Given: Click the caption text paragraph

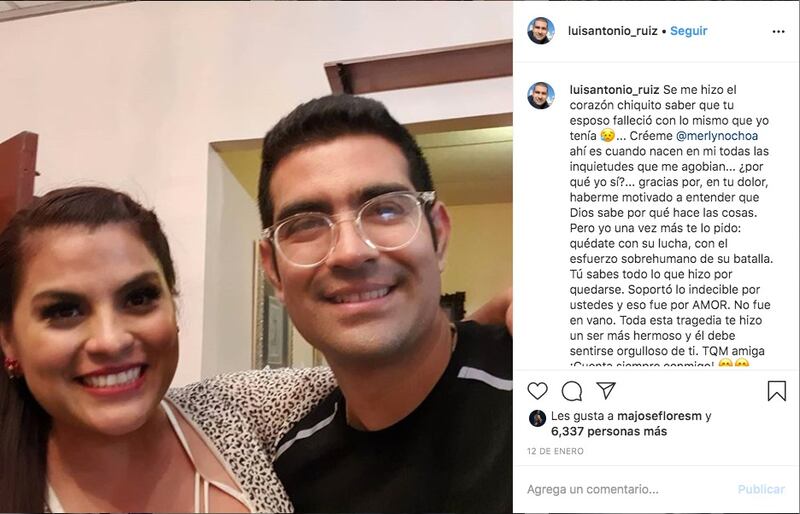Looking at the screenshot, I should click(670, 227).
